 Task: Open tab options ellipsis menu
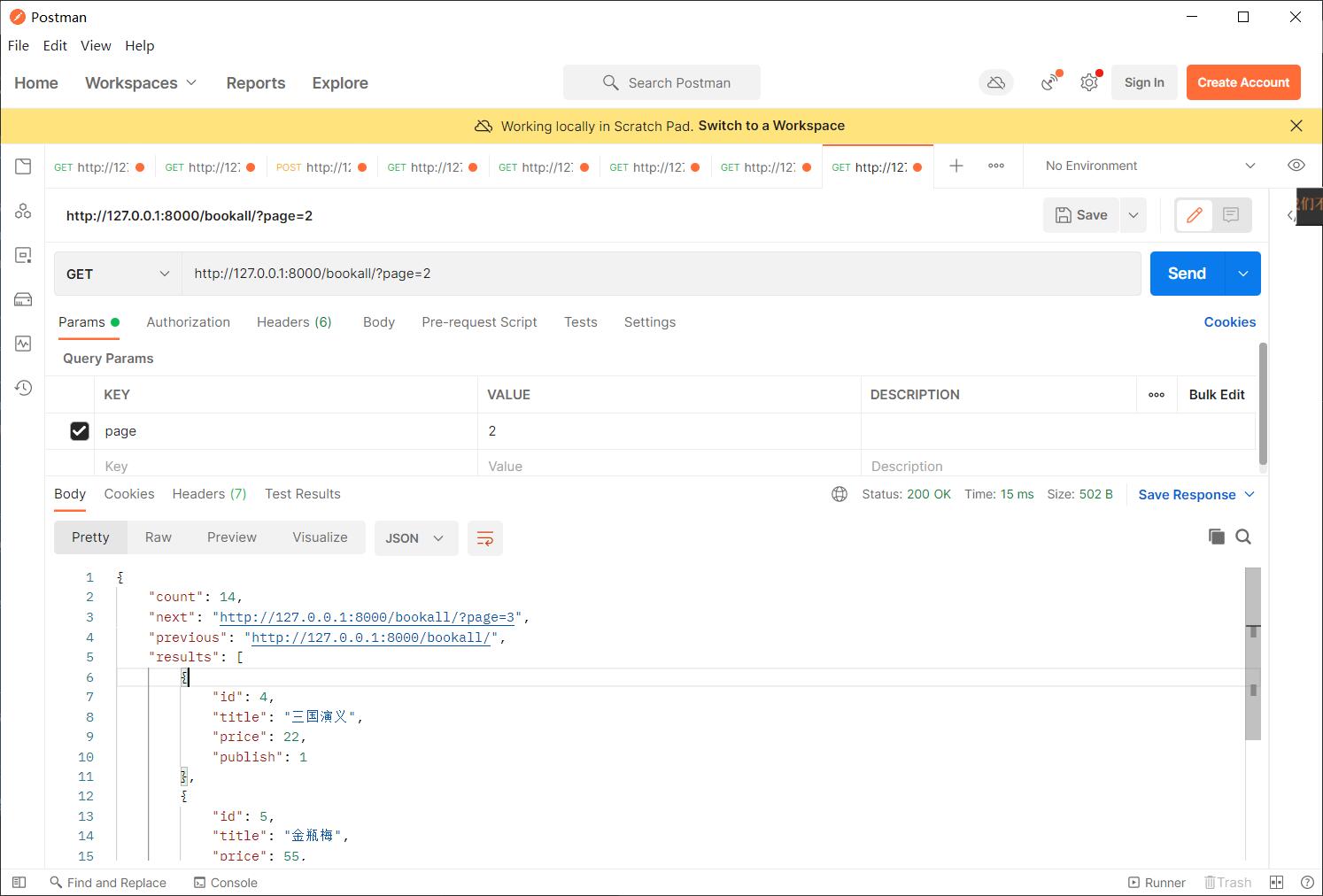point(996,166)
